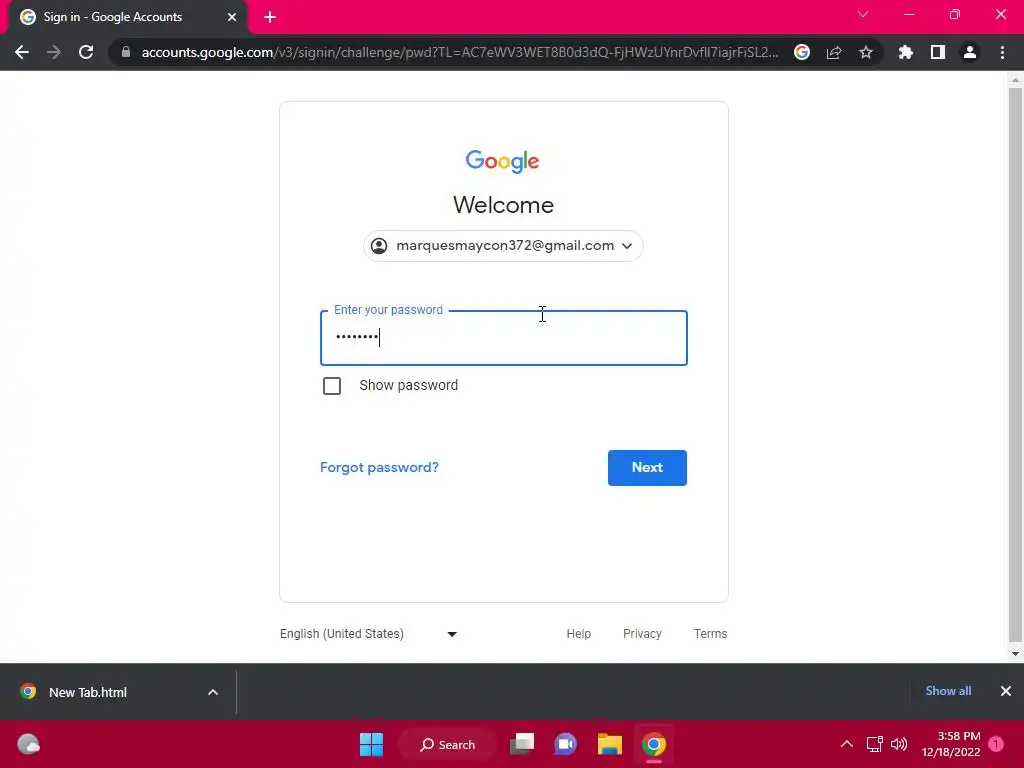
Task: Open network settings tray icon
Action: point(874,744)
